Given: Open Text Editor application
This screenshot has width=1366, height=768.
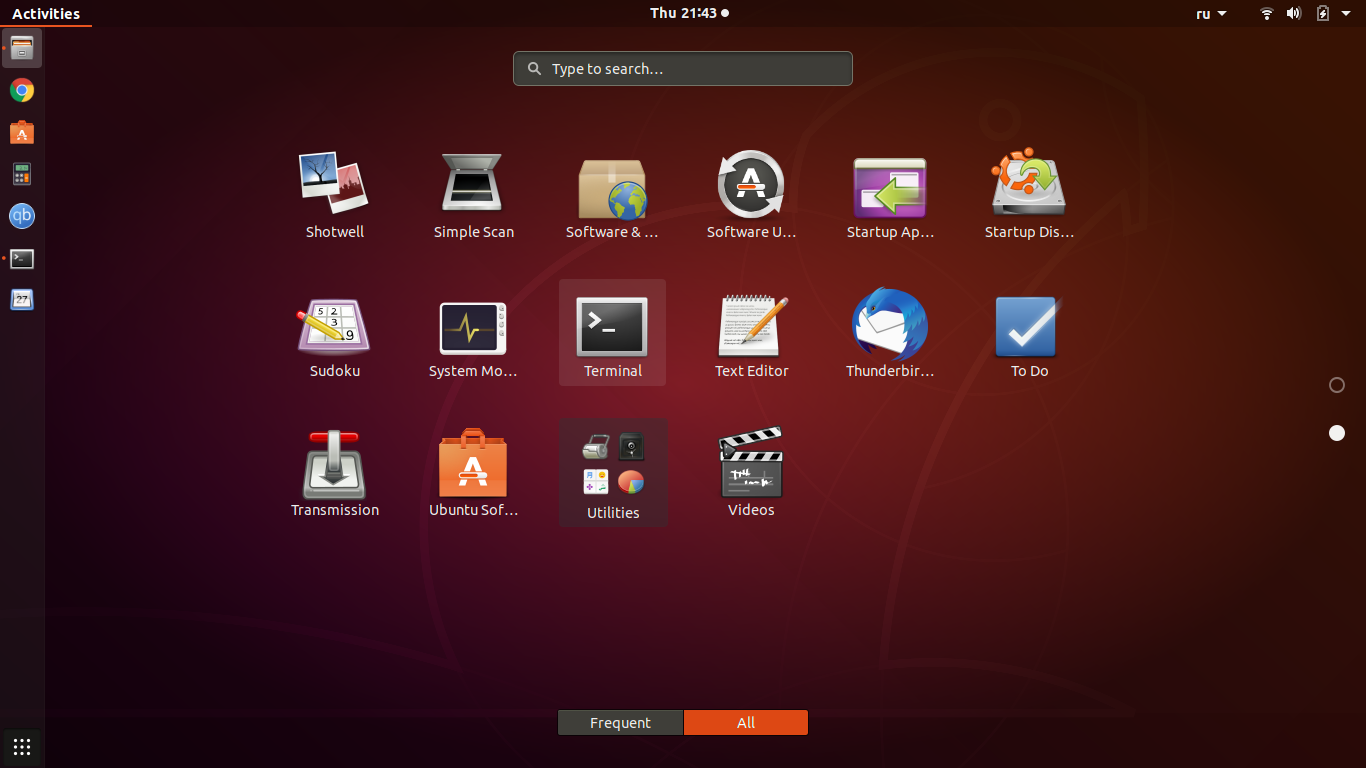Looking at the screenshot, I should click(x=751, y=326).
